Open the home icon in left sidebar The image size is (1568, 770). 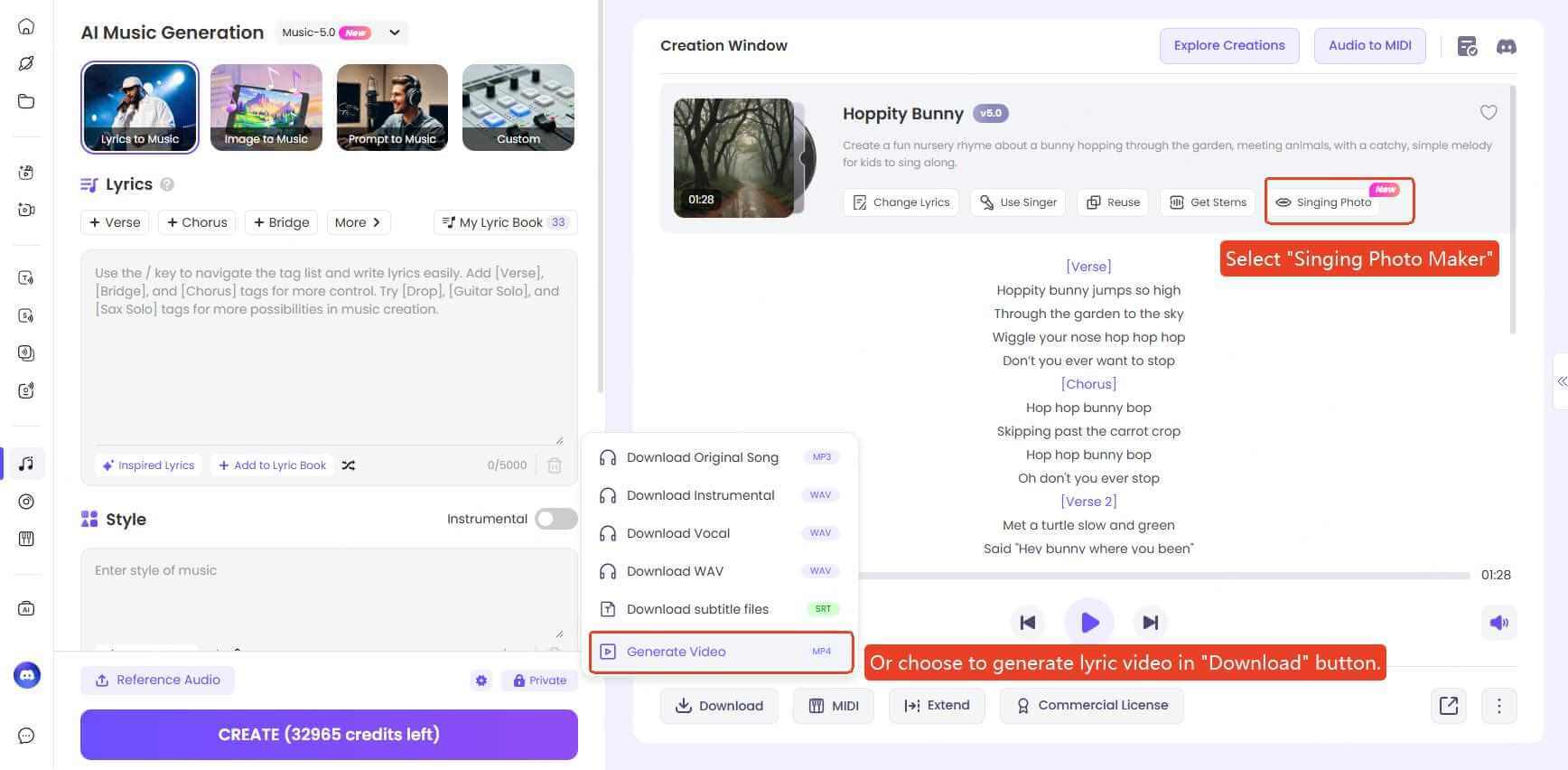[26, 26]
